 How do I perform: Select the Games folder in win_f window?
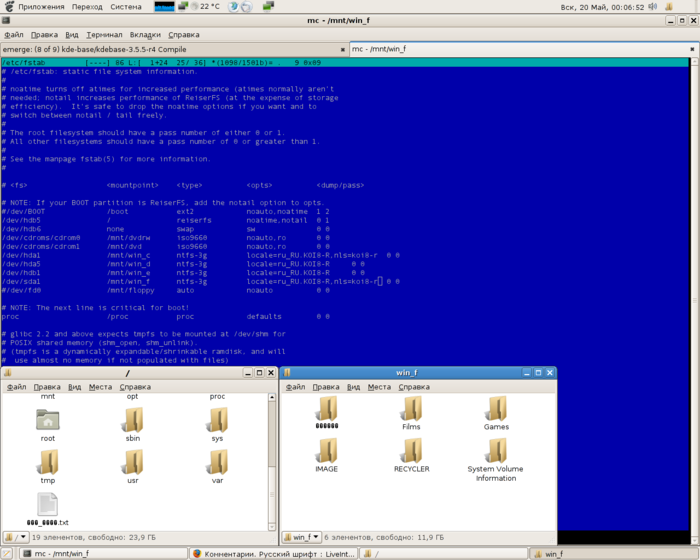(x=496, y=409)
